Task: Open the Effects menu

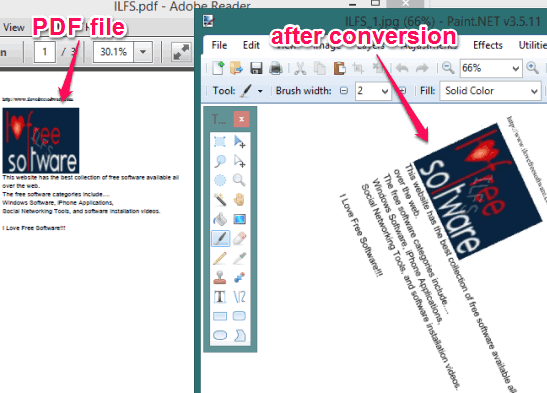Action: click(x=487, y=45)
